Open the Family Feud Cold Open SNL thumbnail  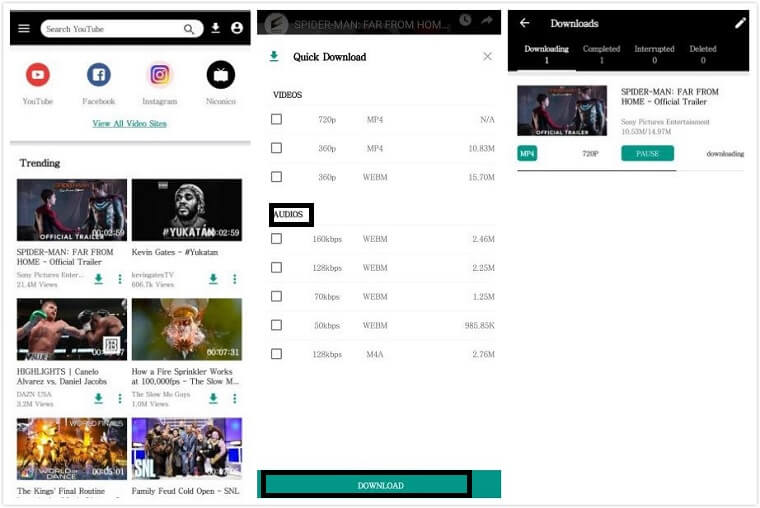(x=187, y=449)
